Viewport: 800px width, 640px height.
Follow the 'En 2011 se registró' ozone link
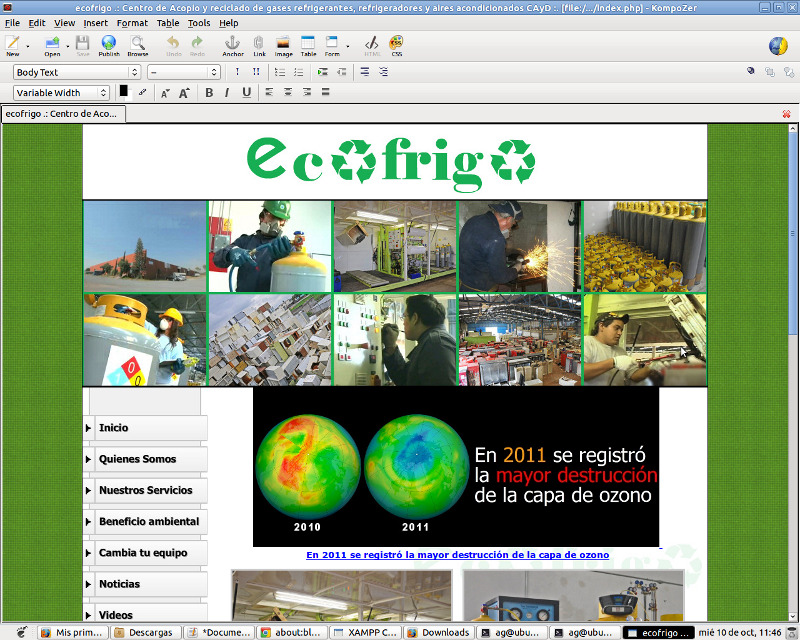pos(458,555)
